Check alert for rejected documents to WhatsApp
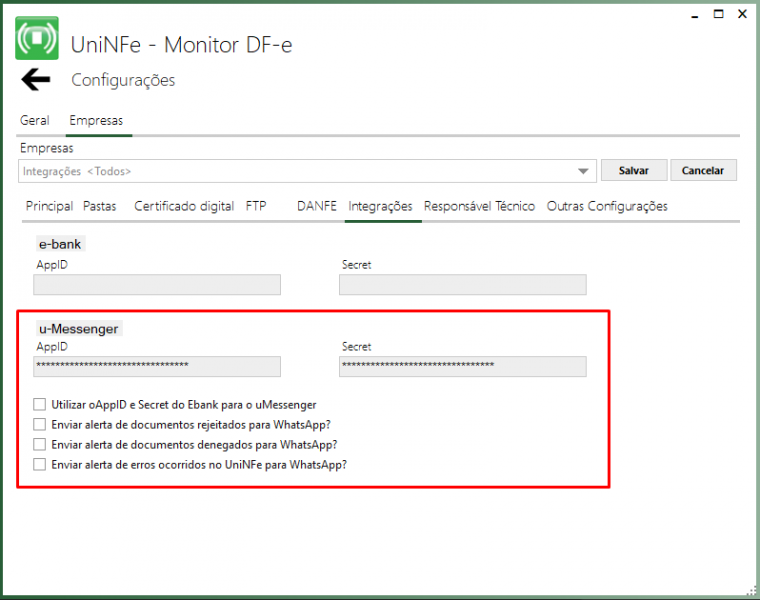 coord(40,425)
